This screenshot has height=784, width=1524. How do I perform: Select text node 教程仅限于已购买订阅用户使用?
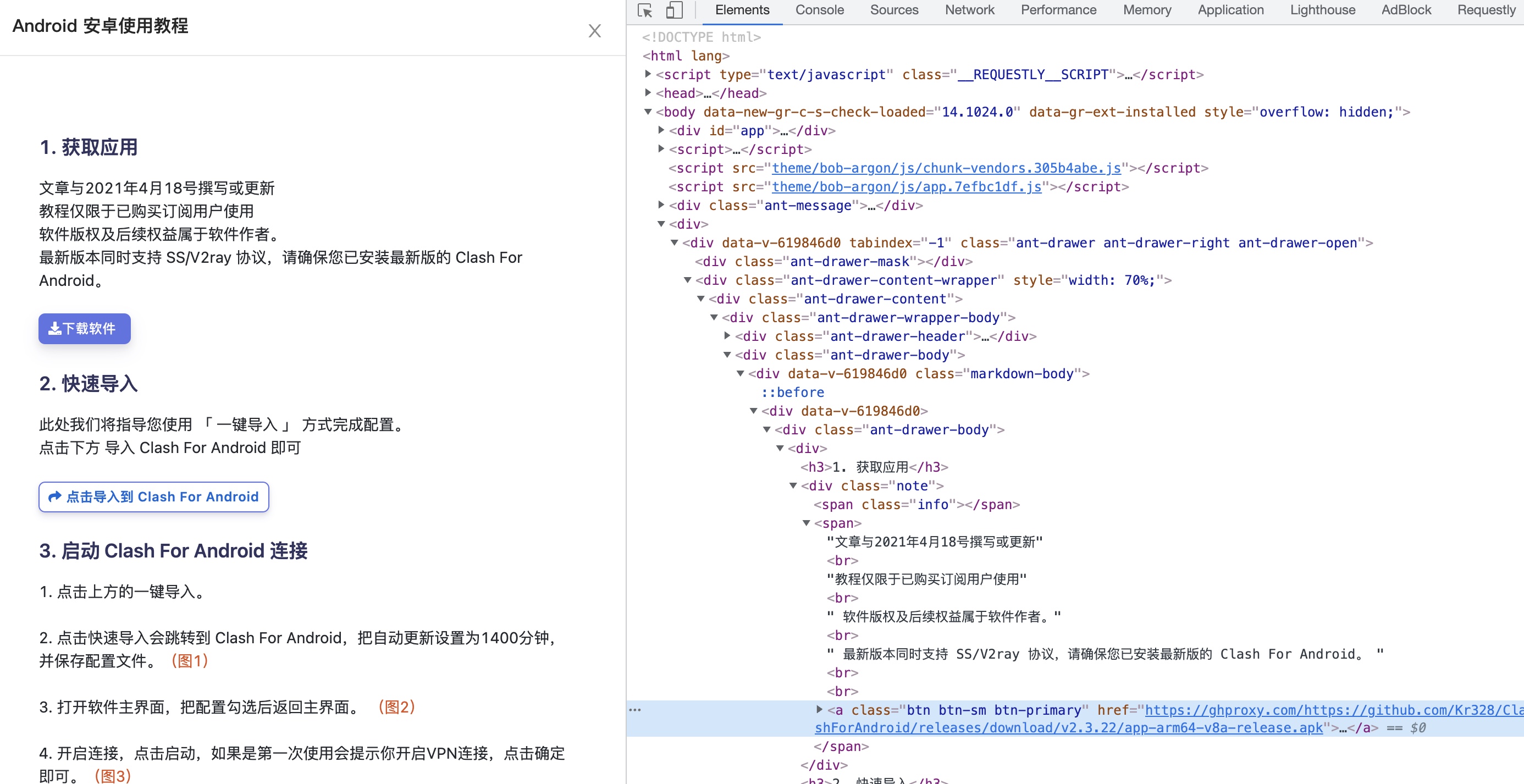(x=926, y=579)
